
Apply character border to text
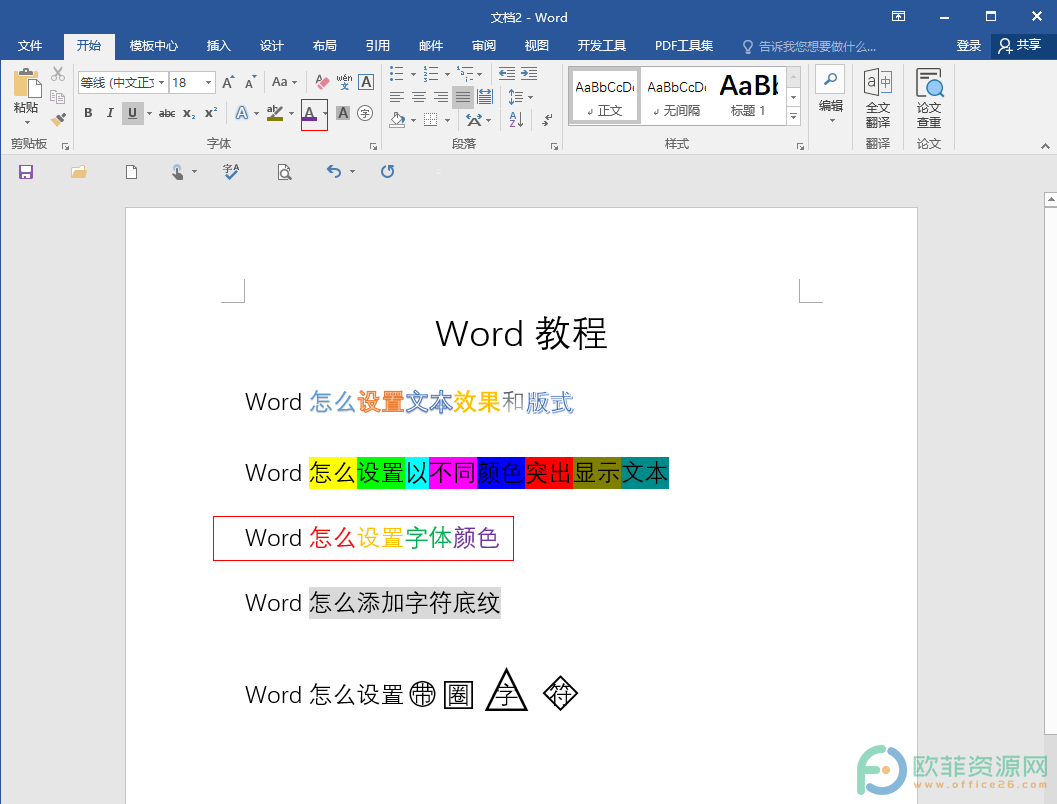coord(366,82)
